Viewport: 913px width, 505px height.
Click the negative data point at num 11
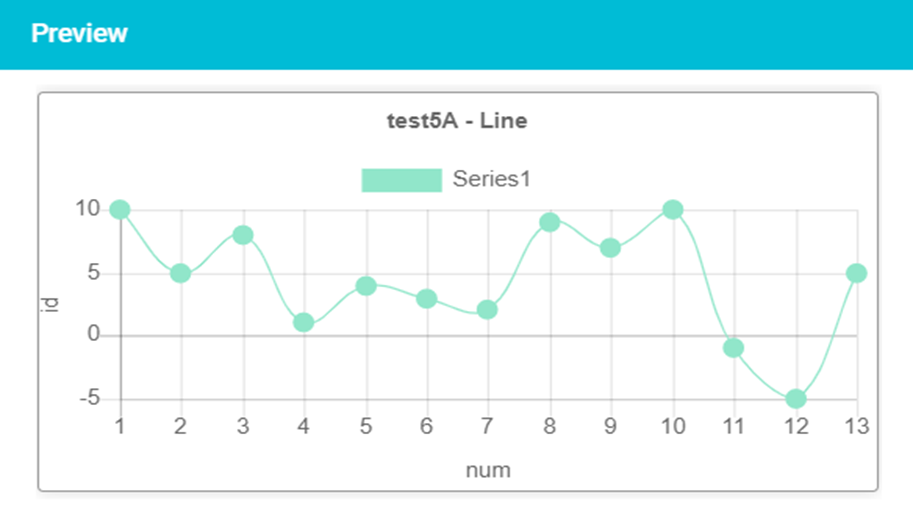click(734, 348)
